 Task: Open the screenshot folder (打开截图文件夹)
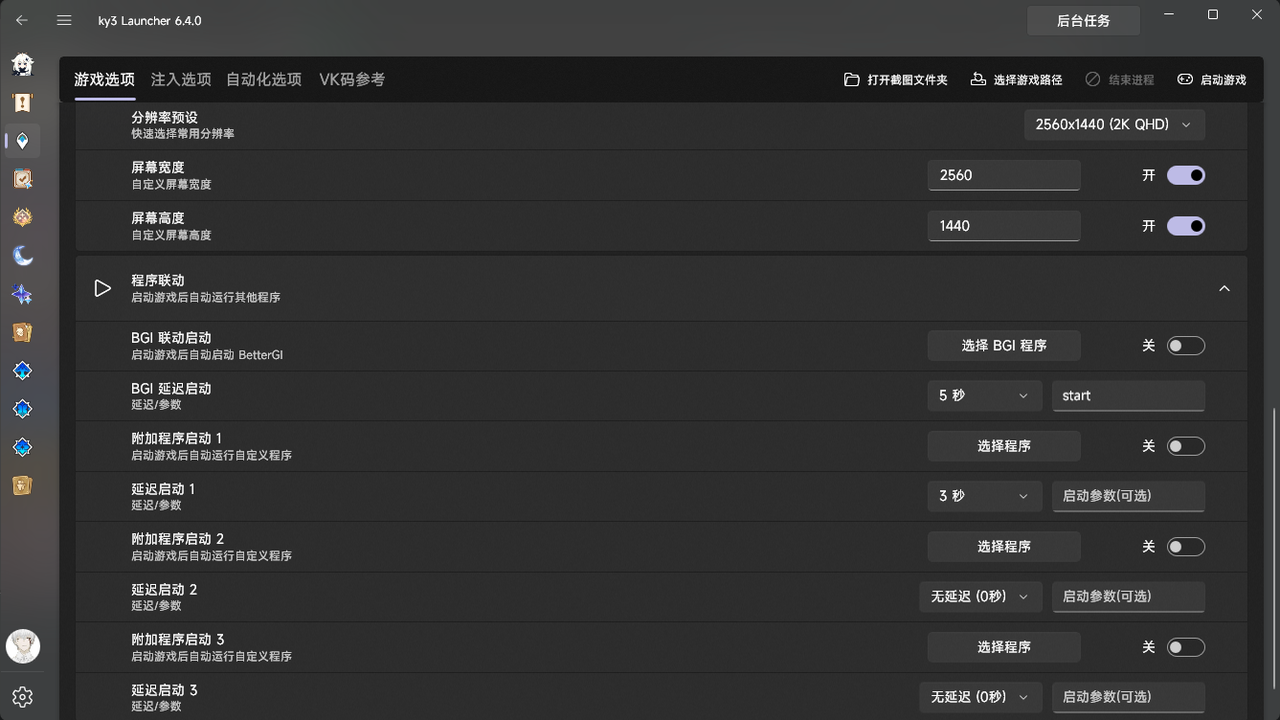click(896, 80)
